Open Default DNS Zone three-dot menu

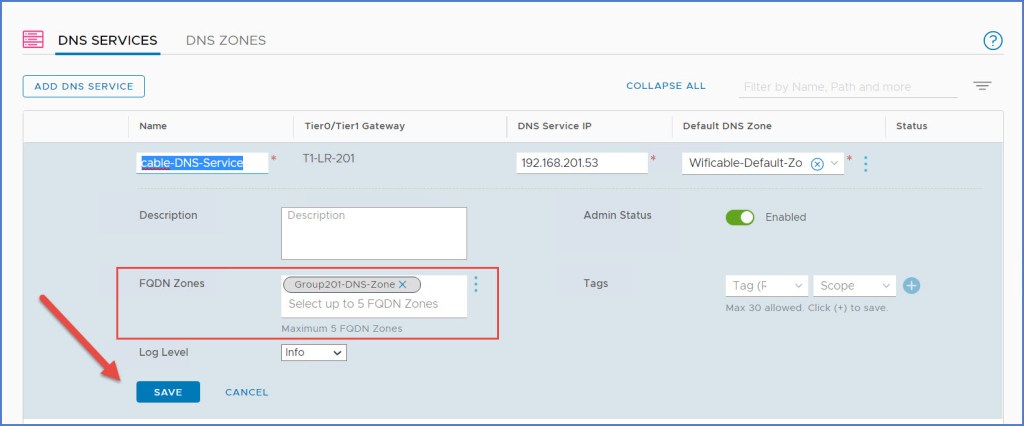pyautogui.click(x=865, y=163)
